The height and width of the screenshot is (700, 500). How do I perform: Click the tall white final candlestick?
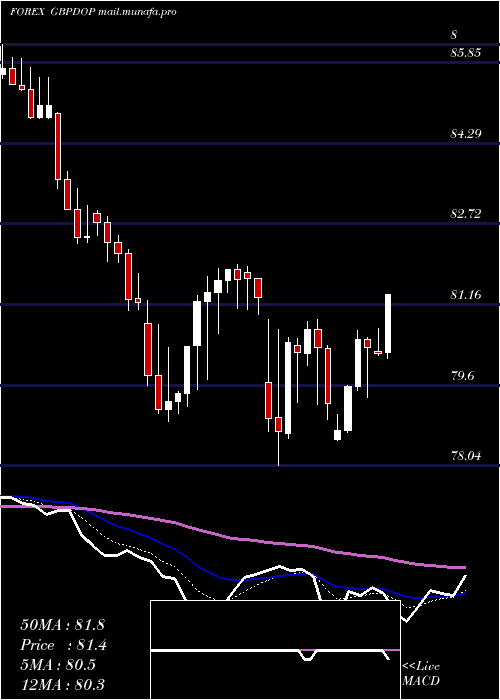click(388, 326)
